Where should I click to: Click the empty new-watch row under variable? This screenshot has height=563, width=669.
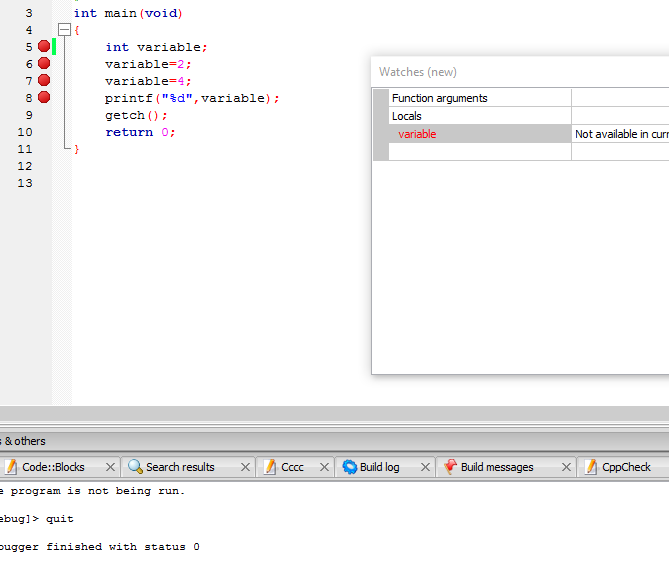[x=479, y=152]
